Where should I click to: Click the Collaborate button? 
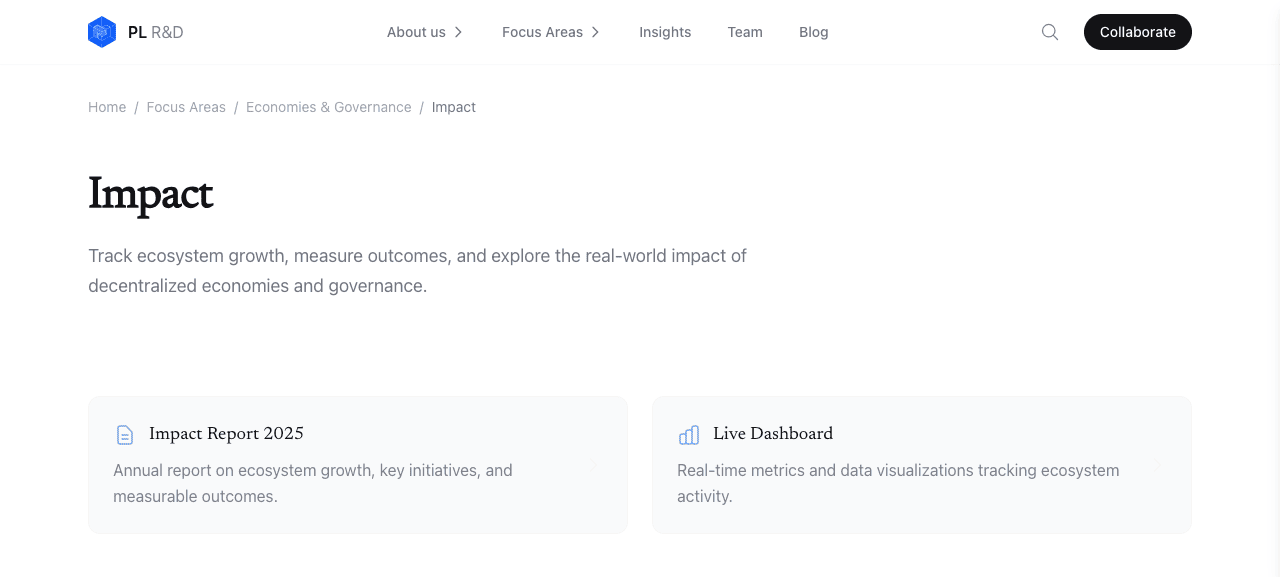tap(1138, 32)
